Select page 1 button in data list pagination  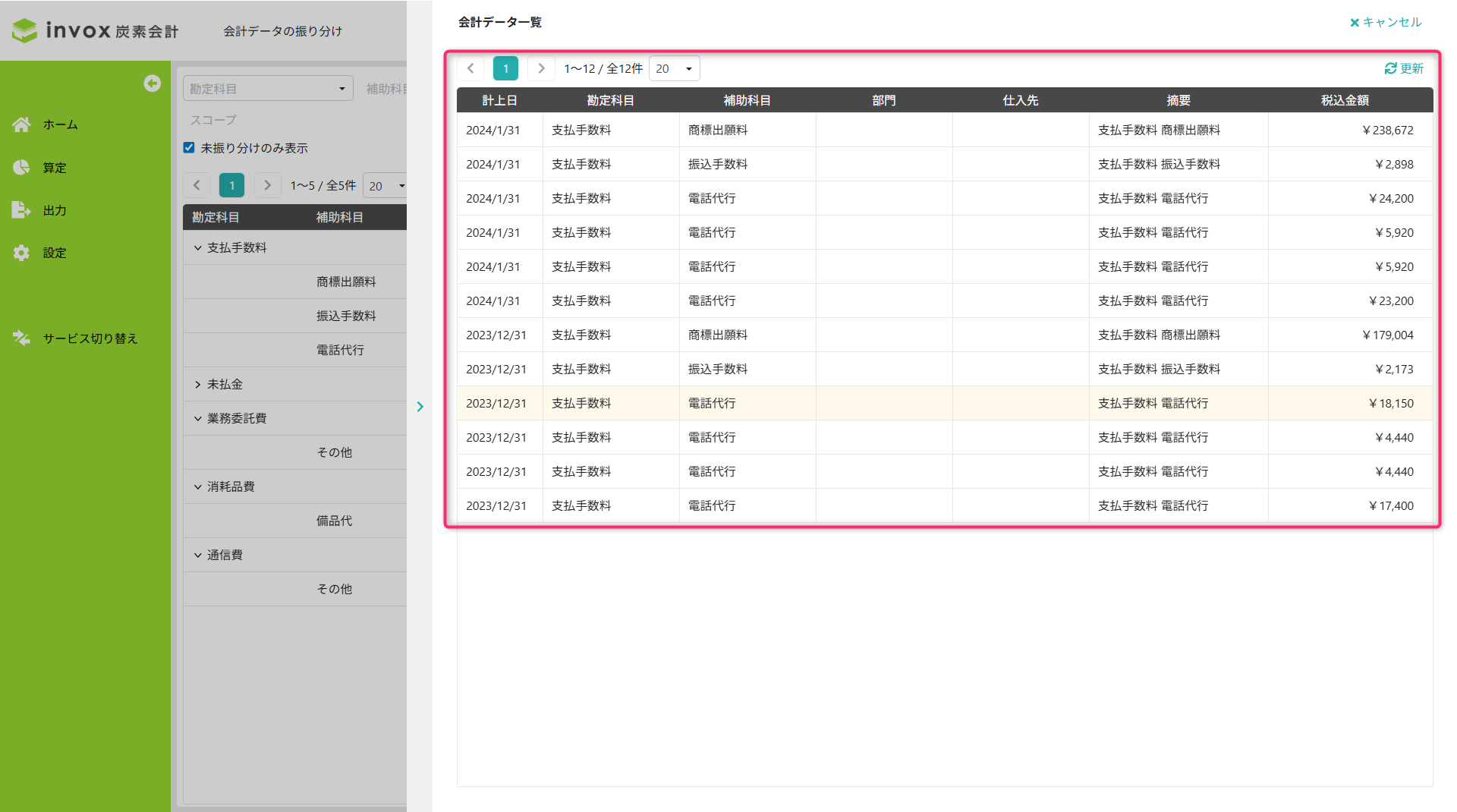(505, 68)
